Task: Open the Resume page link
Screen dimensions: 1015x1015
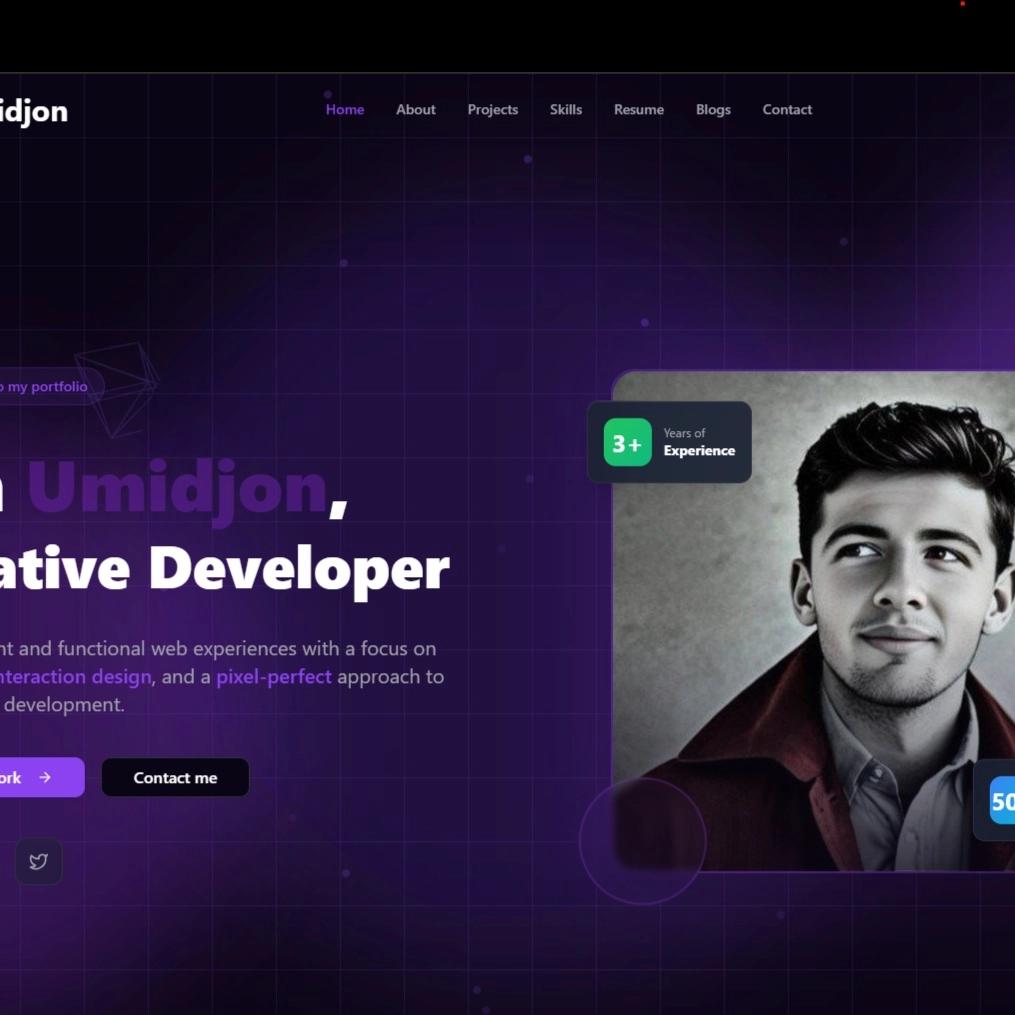Action: [638, 110]
